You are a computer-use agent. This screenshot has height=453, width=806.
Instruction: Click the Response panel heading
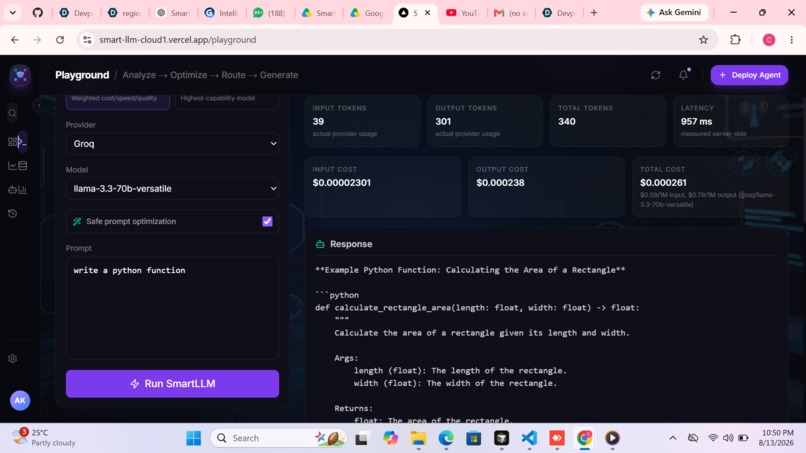coord(351,244)
